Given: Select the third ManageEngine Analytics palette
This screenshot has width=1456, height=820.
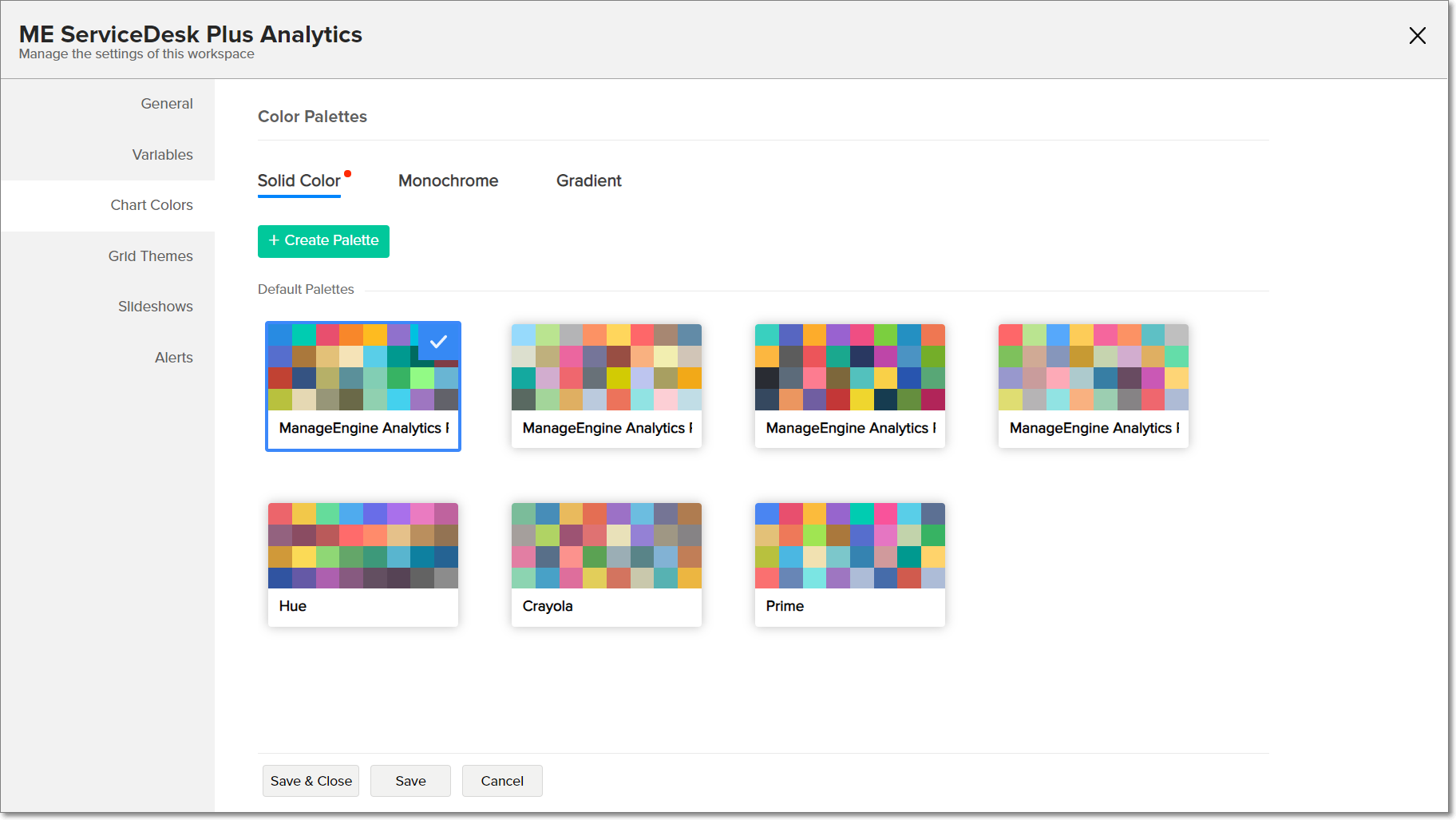Looking at the screenshot, I should coord(849,386).
